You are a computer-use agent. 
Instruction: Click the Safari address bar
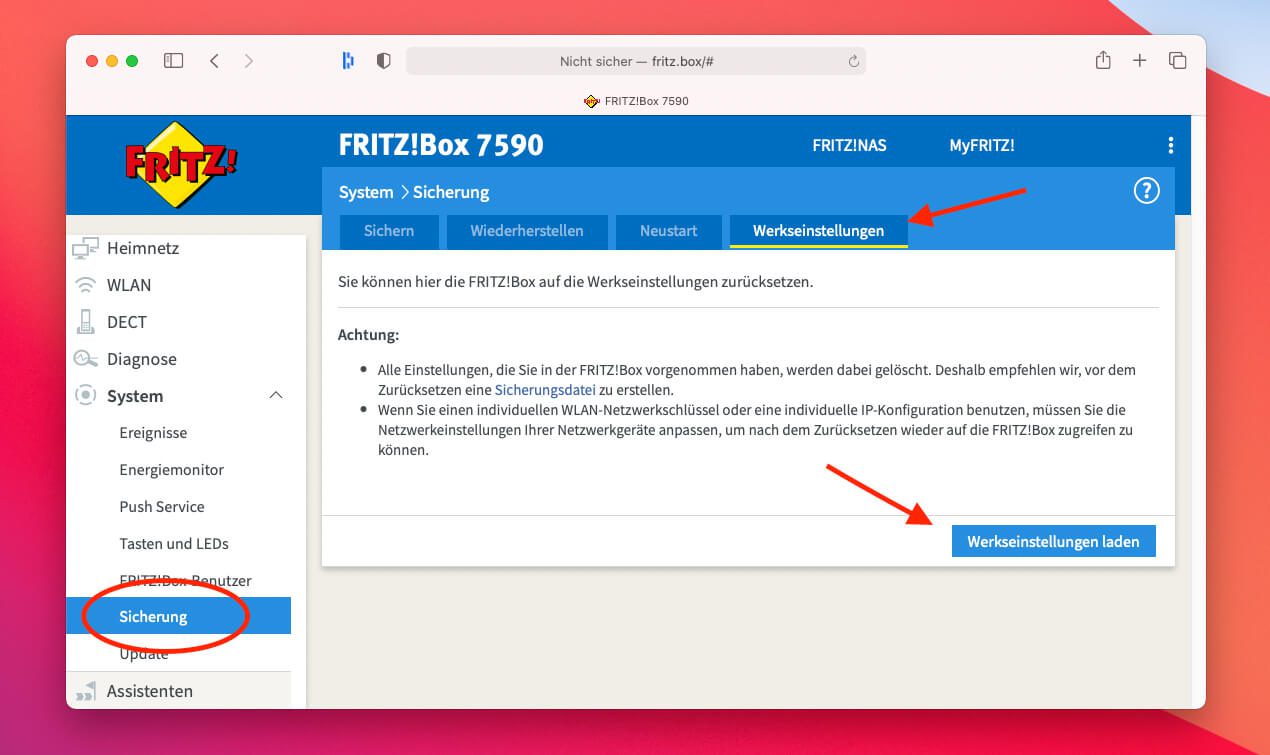[x=636, y=61]
